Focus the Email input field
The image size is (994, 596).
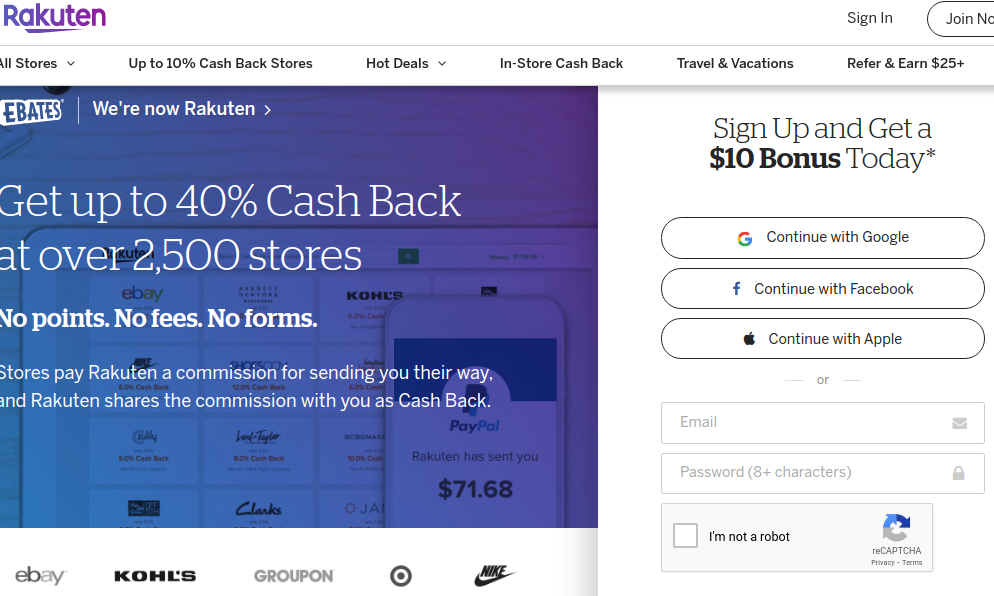tap(823, 423)
